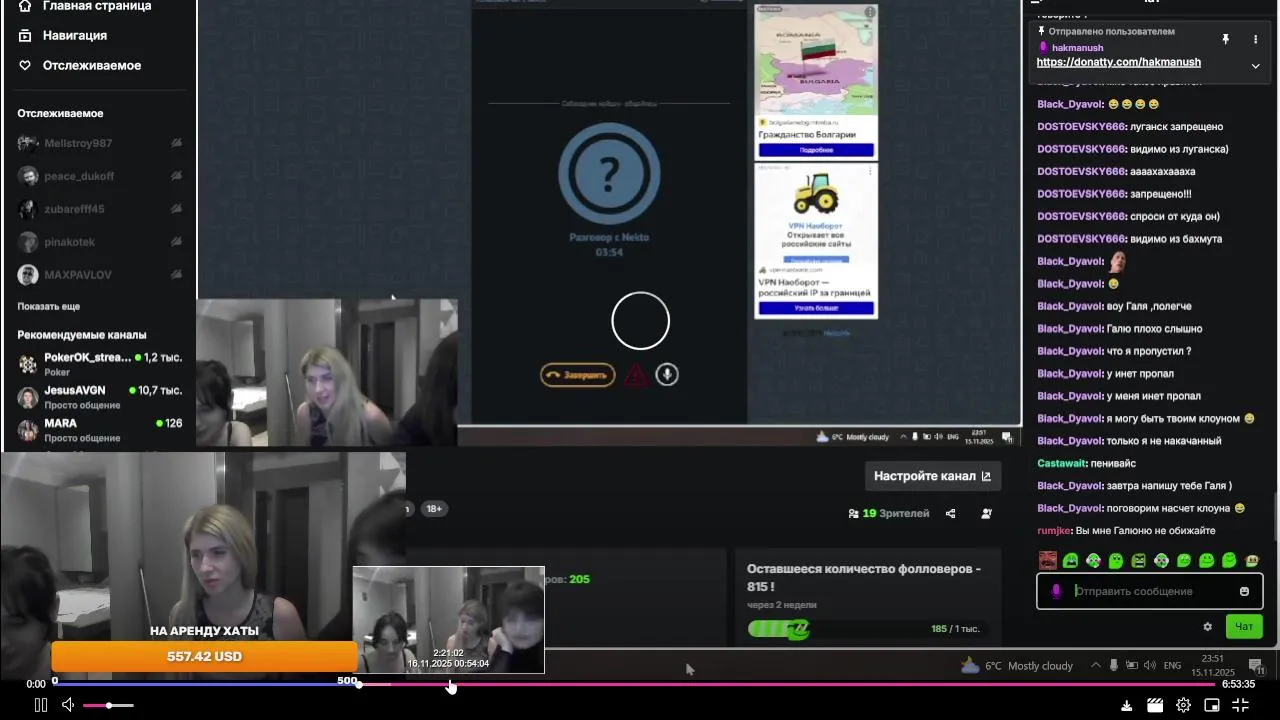Open followed channel peace_dukoff

click(98, 176)
